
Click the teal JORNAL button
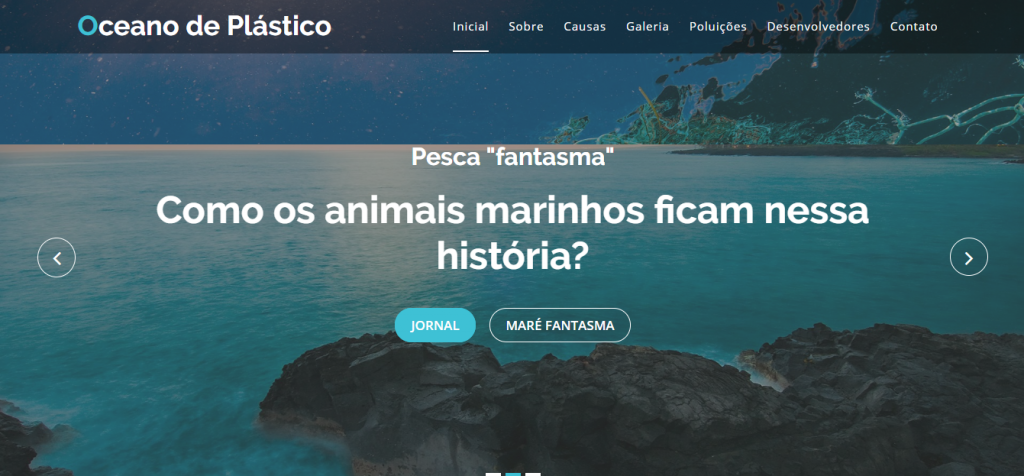435,325
